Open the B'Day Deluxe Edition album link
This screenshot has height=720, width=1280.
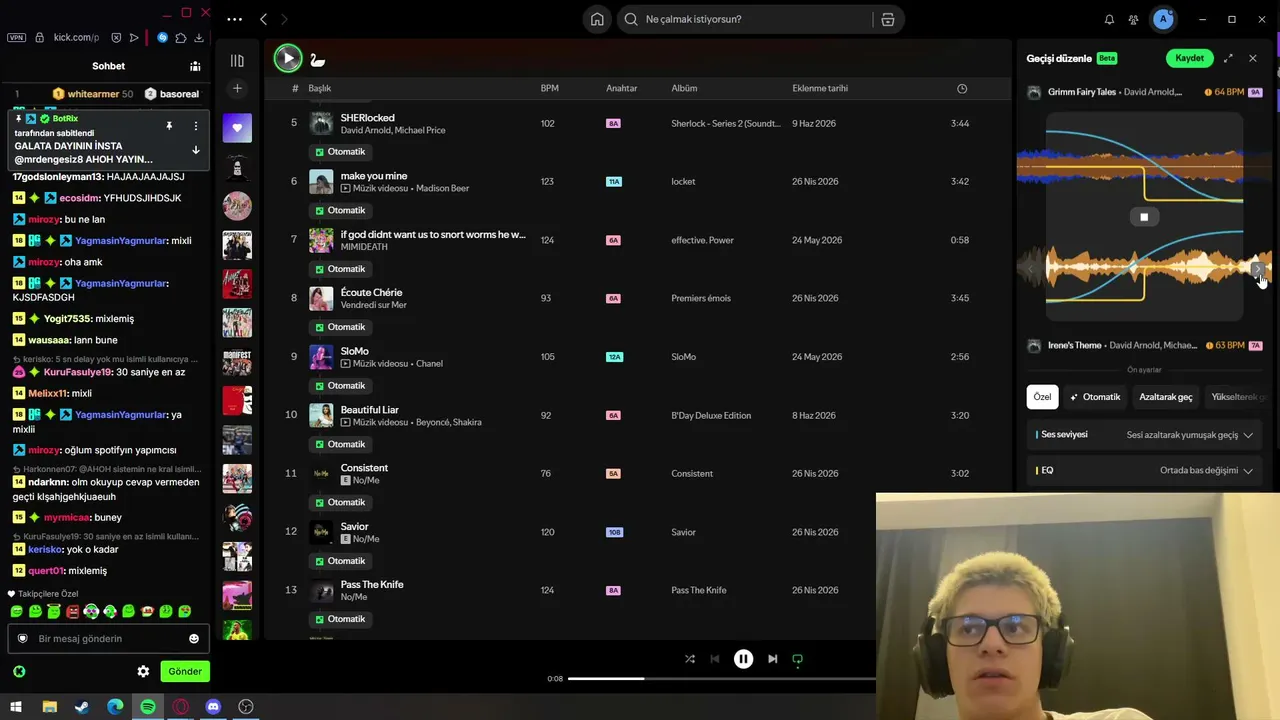[x=711, y=415]
